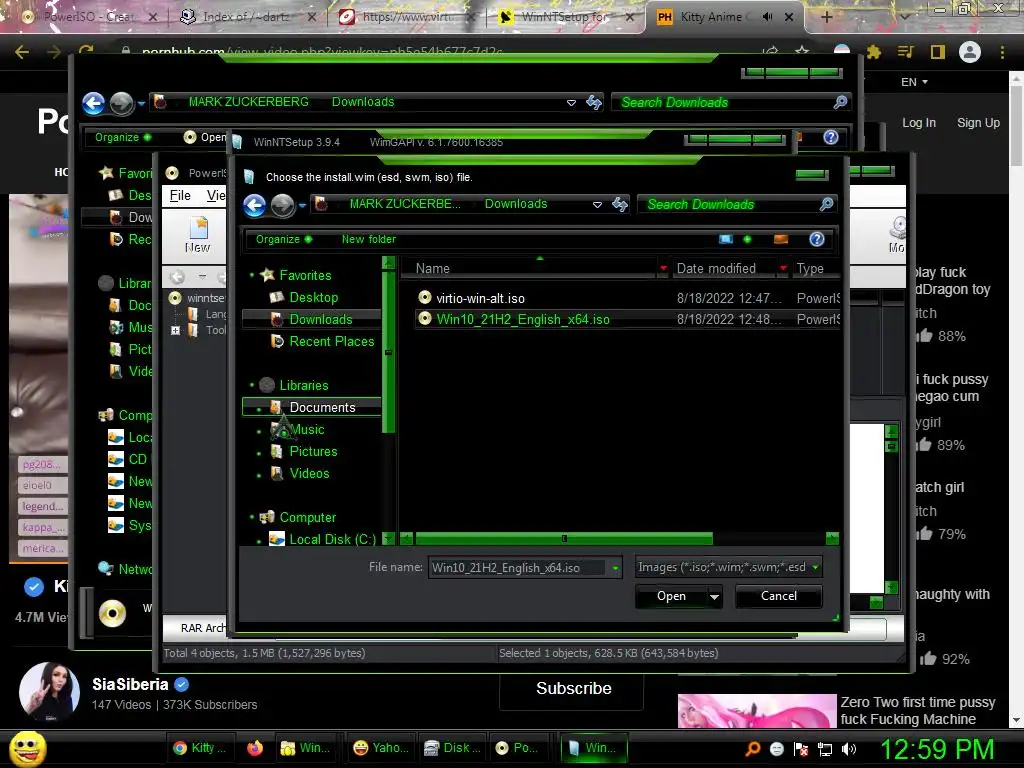Click the Forward arrow in file dialog

click(283, 205)
